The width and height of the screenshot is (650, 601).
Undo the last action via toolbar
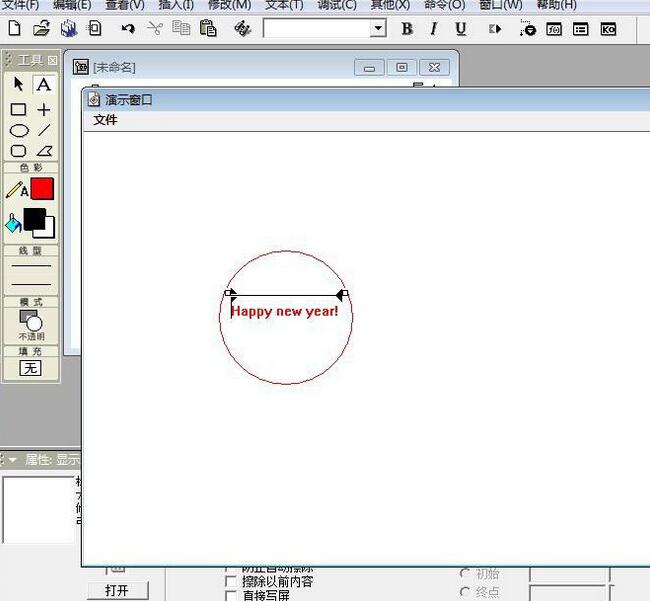pyautogui.click(x=128, y=29)
